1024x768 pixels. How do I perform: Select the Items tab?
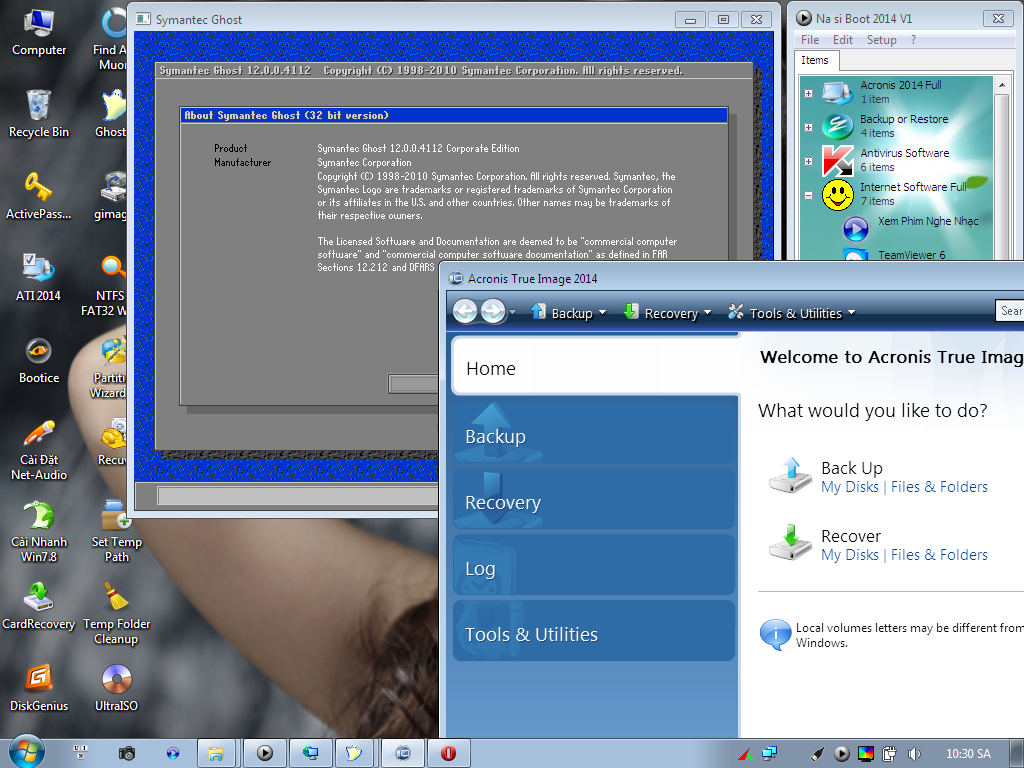point(815,60)
